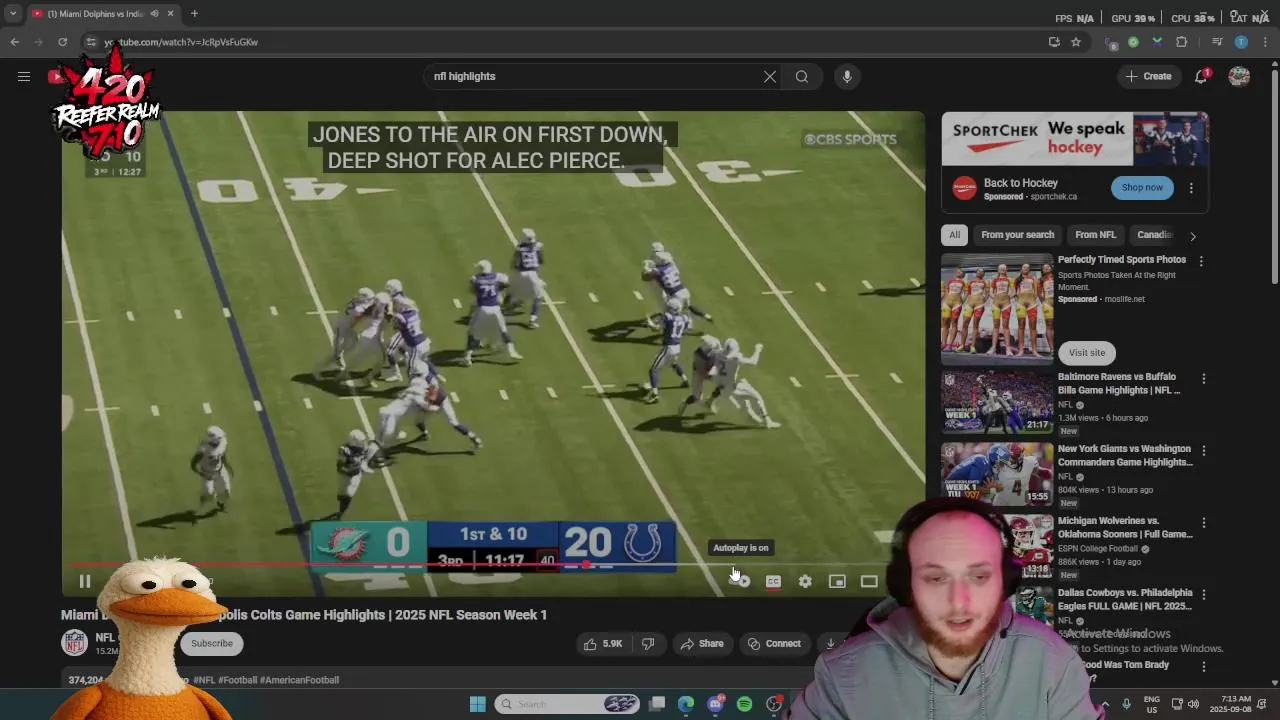Enable theater mode
This screenshot has width=1280, height=720.
(x=869, y=581)
